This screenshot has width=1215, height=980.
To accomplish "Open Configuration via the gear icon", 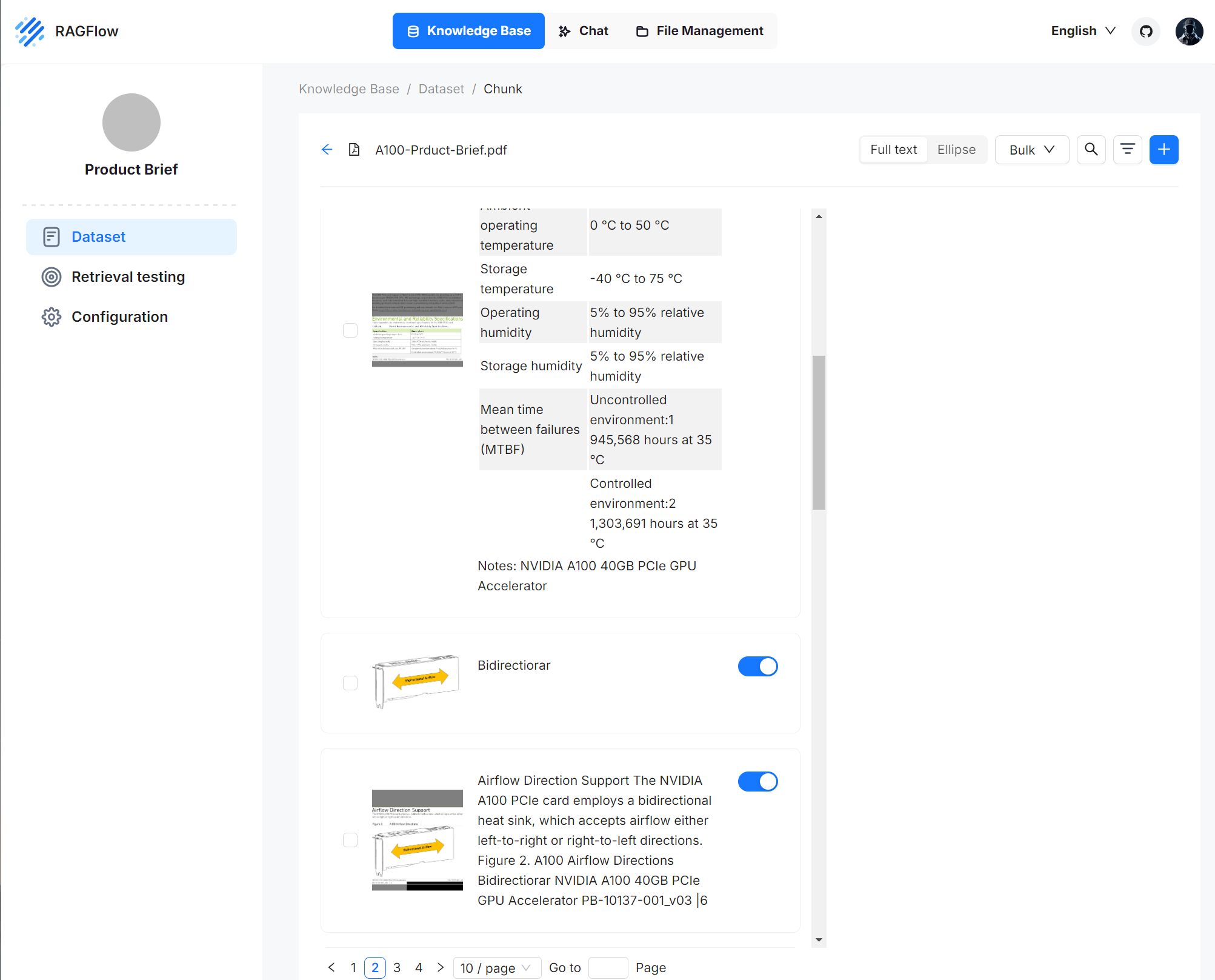I will pos(52,317).
